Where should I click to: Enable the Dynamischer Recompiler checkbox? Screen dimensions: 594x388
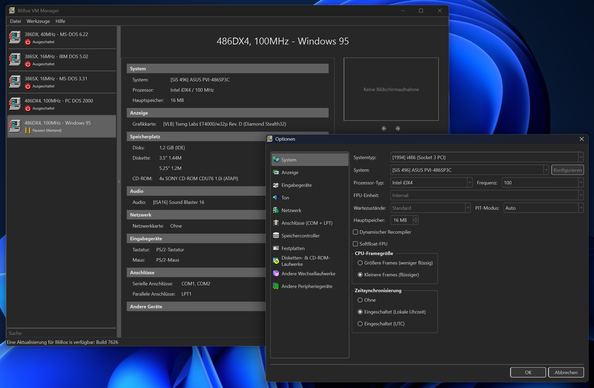coord(355,232)
